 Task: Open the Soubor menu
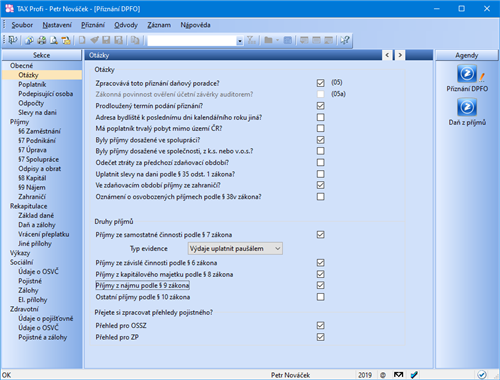click(22, 25)
